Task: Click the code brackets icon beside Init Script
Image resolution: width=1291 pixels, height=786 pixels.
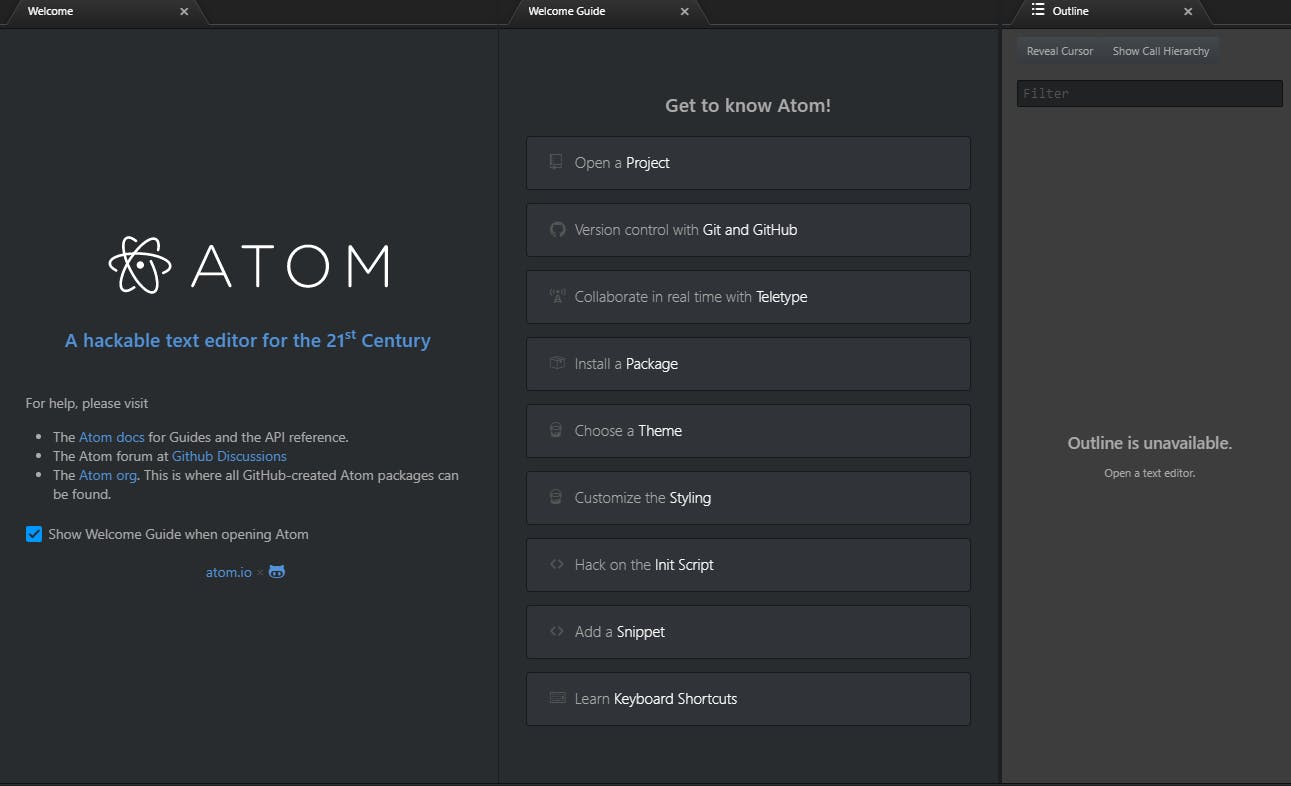Action: point(557,564)
